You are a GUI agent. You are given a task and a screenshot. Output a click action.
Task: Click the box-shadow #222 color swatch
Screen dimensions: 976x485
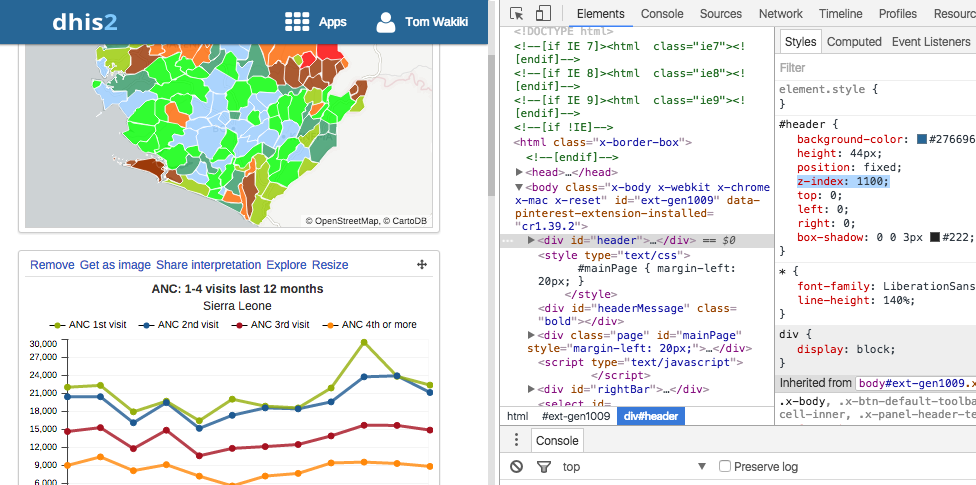(x=935, y=237)
